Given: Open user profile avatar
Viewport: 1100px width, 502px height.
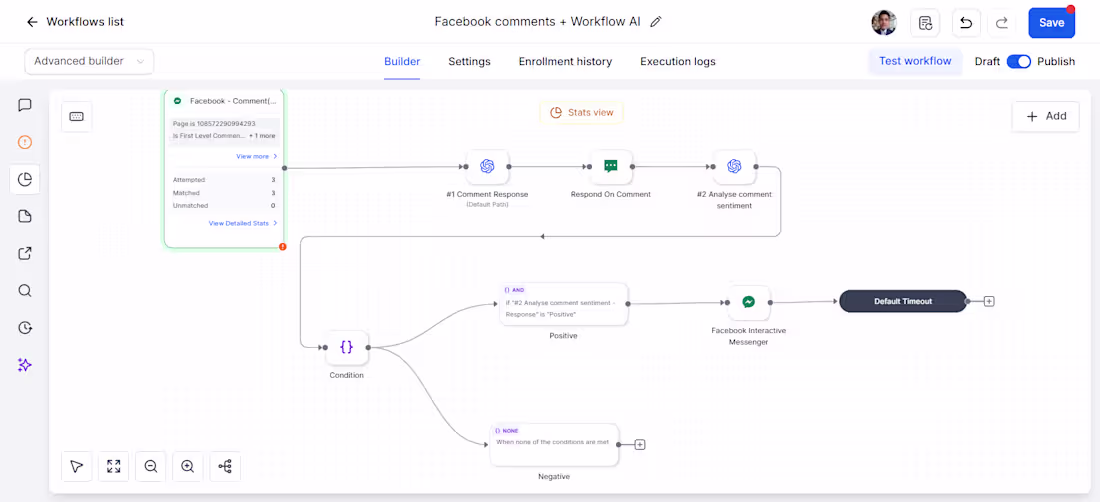Looking at the screenshot, I should click(x=884, y=22).
